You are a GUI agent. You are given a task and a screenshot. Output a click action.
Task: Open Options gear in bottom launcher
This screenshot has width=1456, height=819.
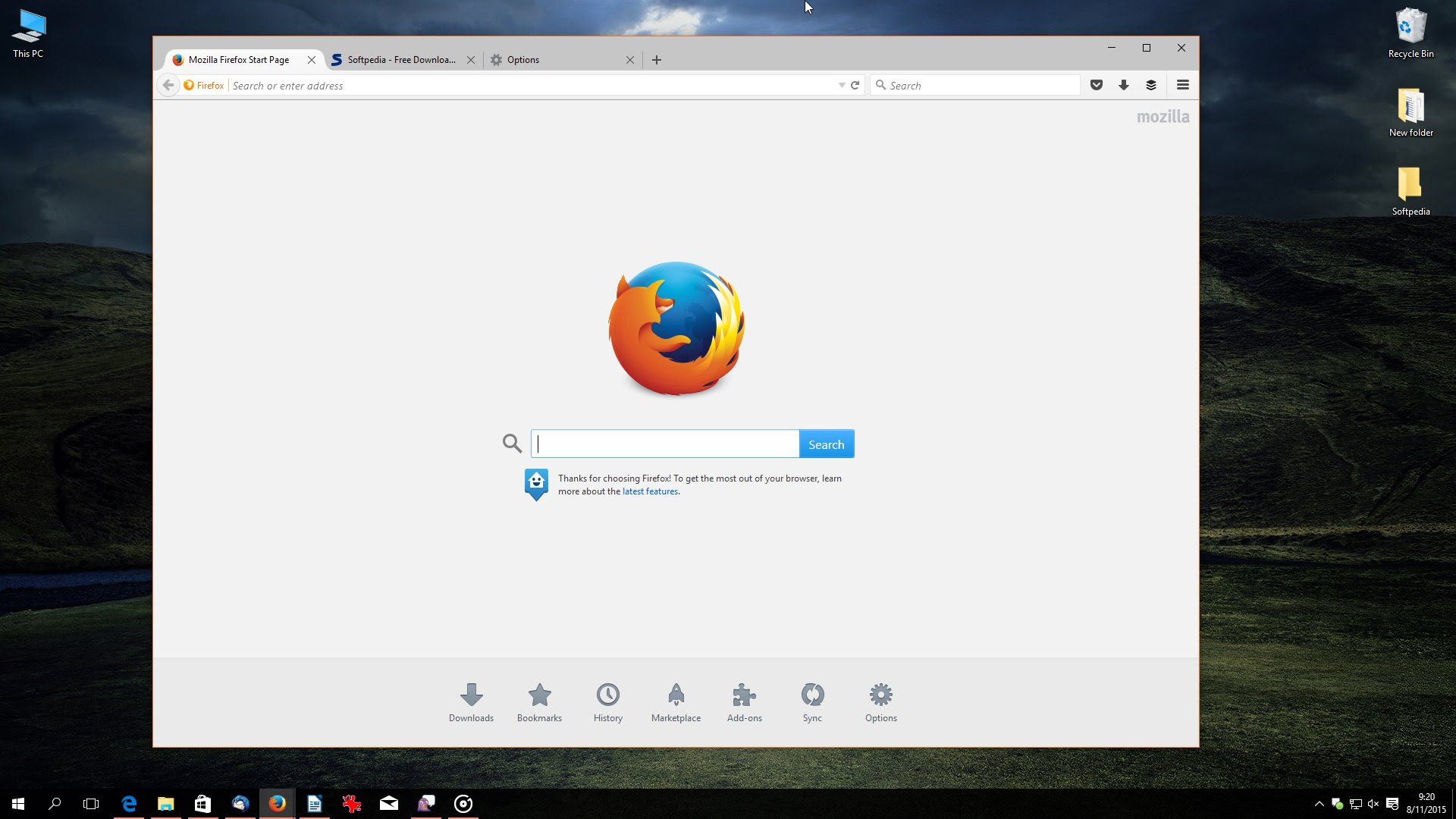[x=880, y=695]
